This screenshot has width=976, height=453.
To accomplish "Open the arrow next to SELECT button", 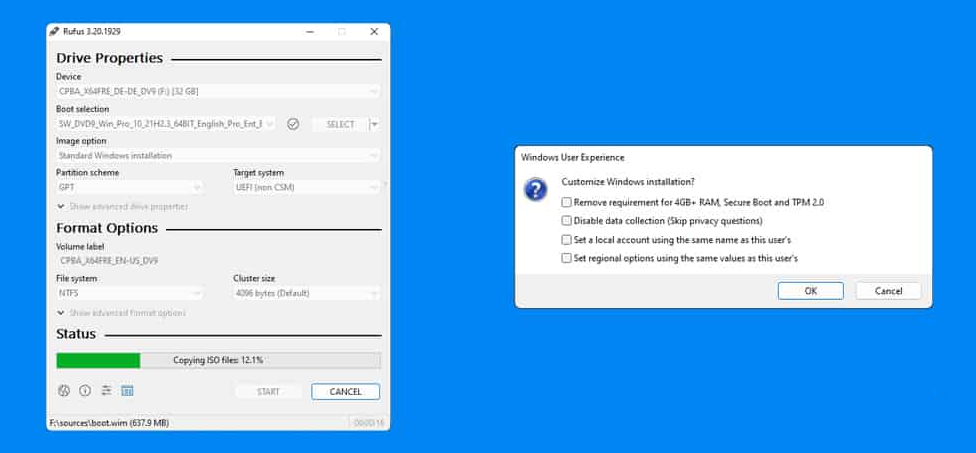I will [x=374, y=124].
